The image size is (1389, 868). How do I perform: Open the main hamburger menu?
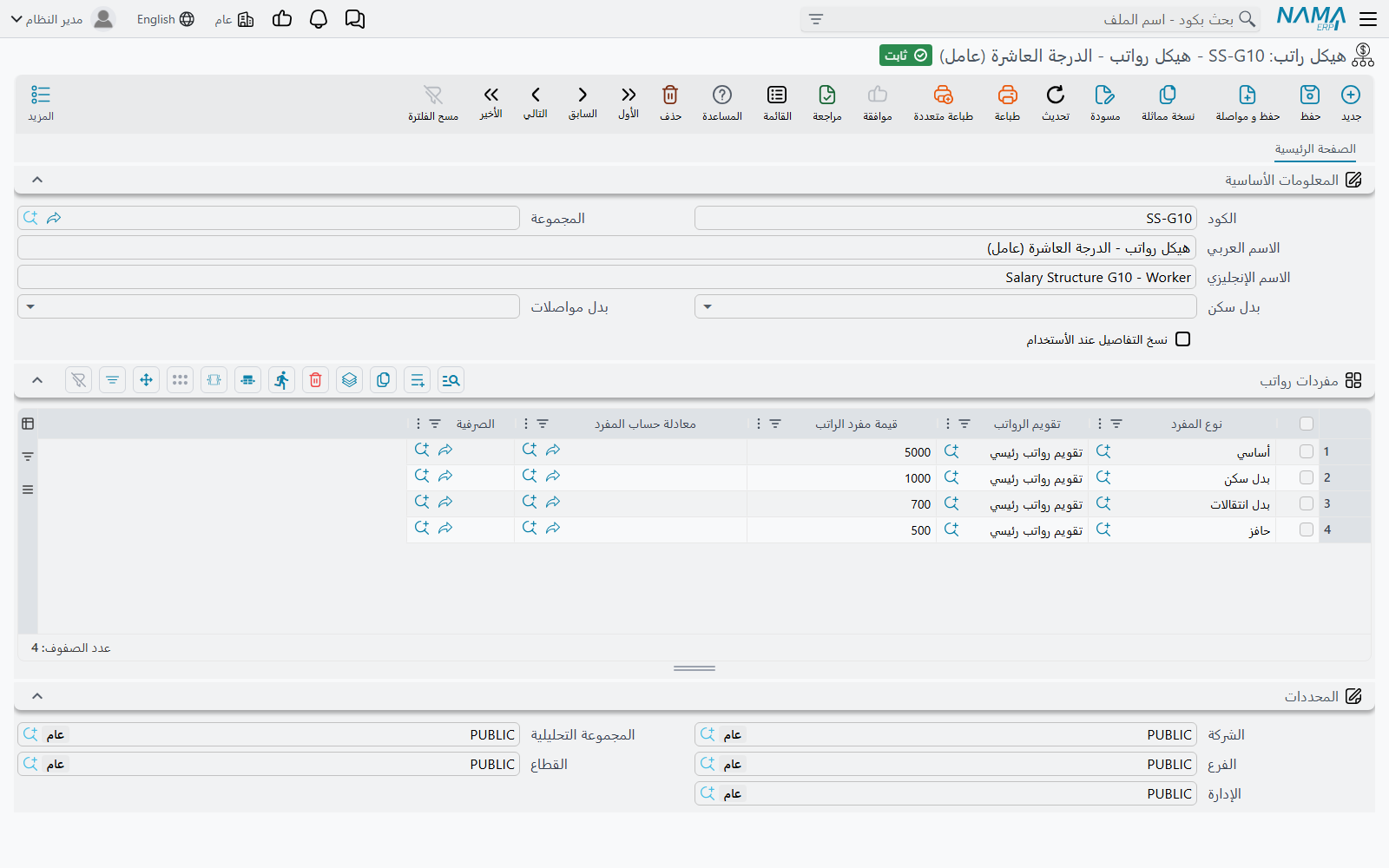(x=1368, y=19)
